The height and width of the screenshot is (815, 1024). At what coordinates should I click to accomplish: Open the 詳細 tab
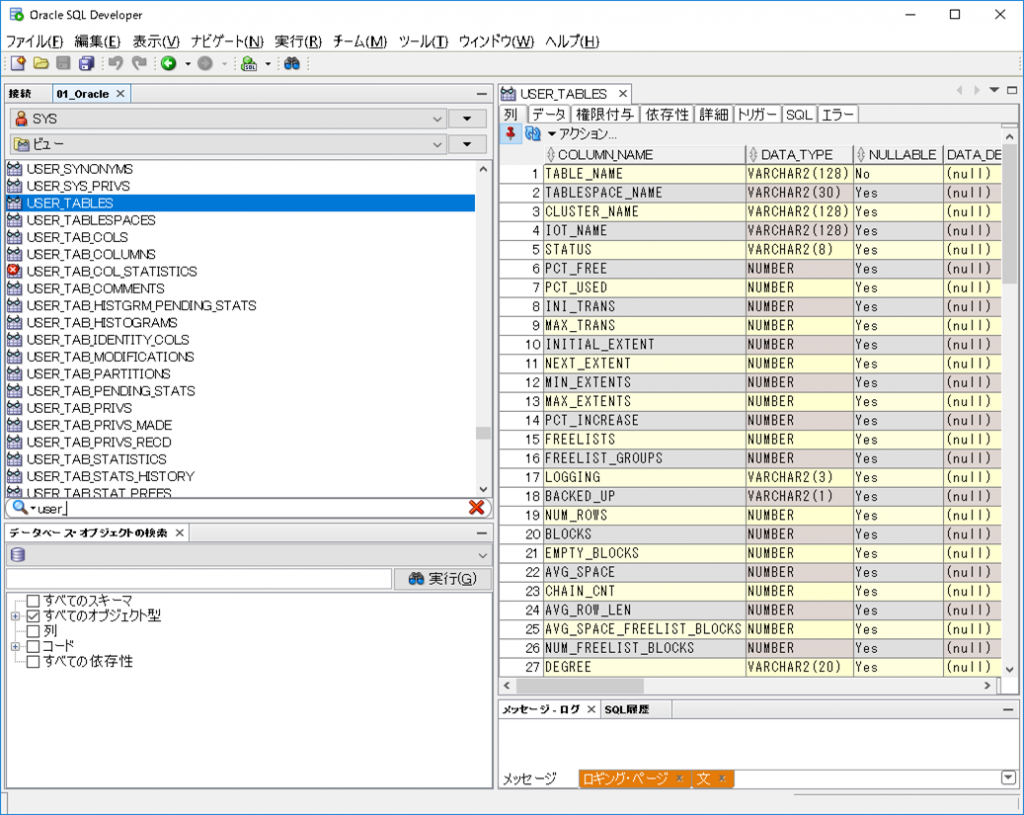(713, 114)
